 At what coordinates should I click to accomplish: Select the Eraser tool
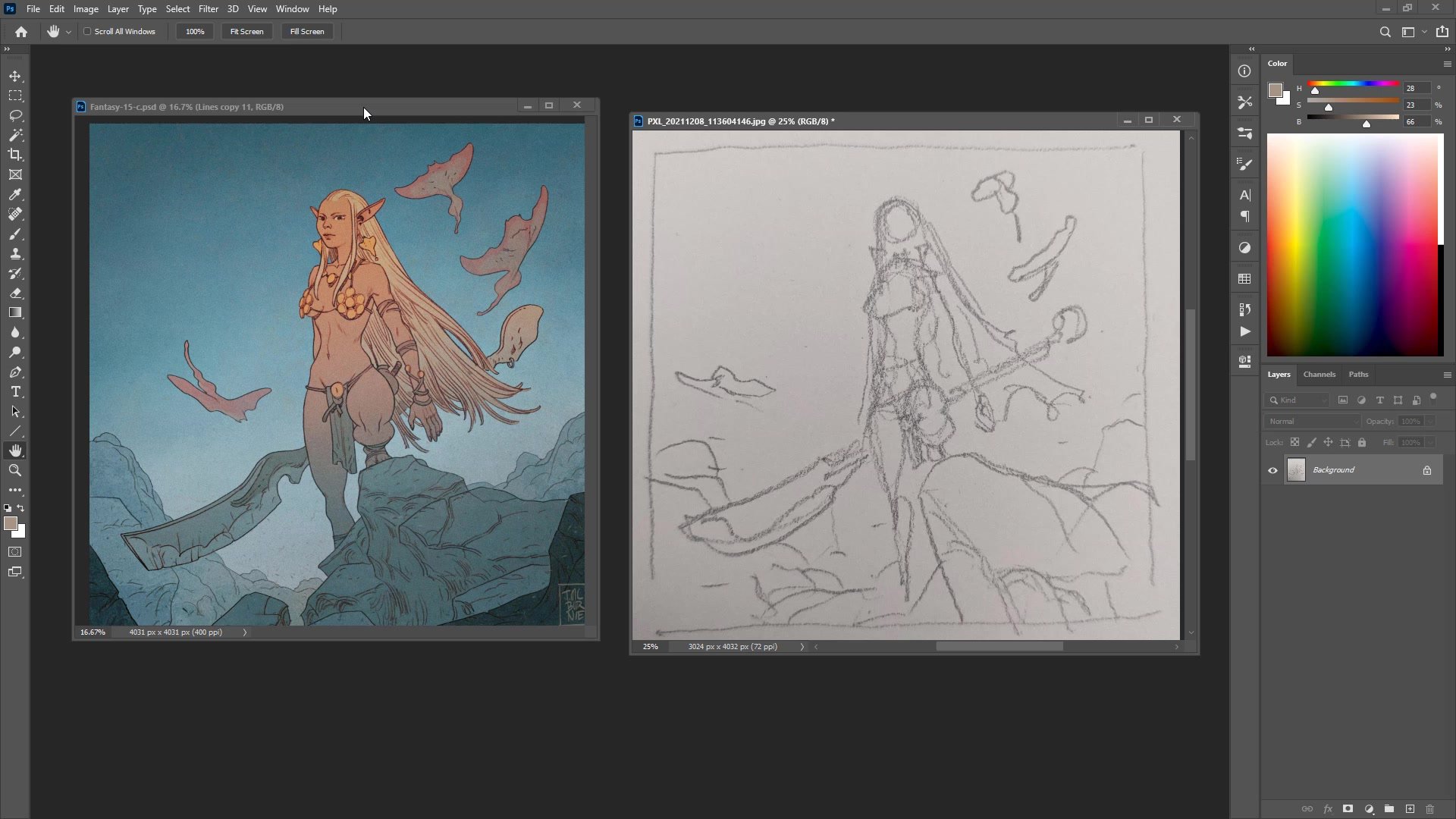pyautogui.click(x=15, y=293)
